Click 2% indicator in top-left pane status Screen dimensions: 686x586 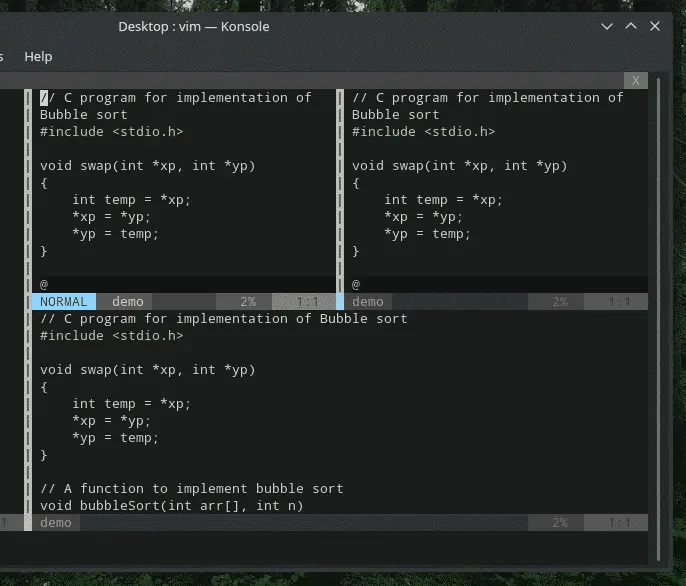pyautogui.click(x=248, y=302)
